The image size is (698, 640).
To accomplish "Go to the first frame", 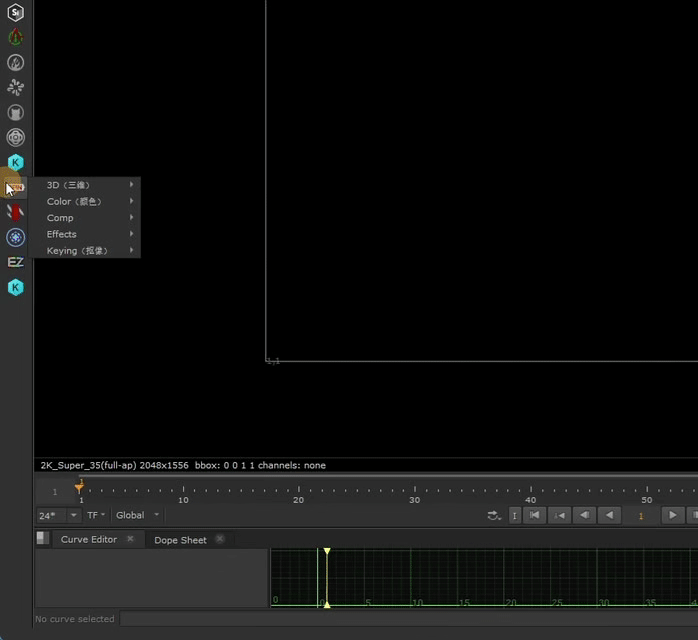I will pos(534,515).
